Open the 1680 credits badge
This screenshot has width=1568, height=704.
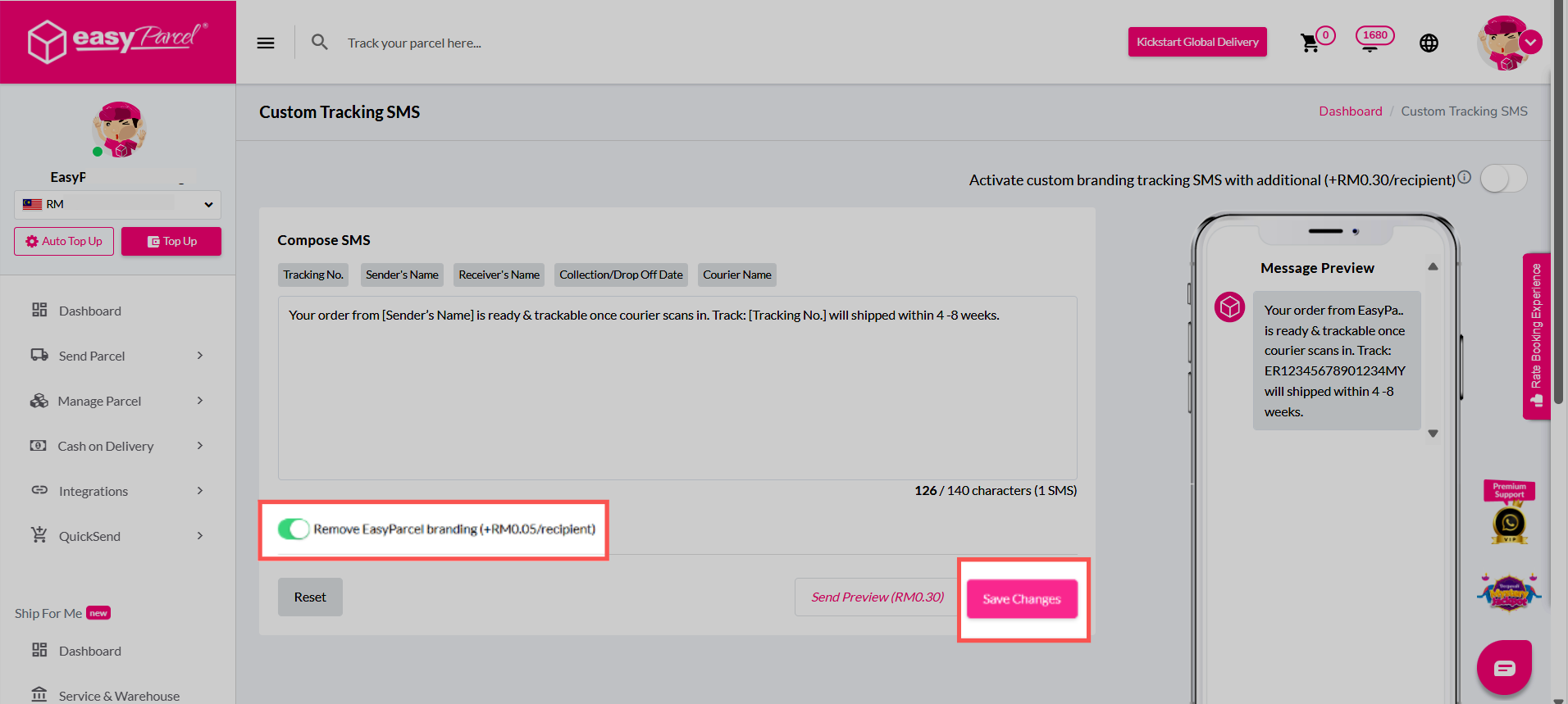[1374, 38]
